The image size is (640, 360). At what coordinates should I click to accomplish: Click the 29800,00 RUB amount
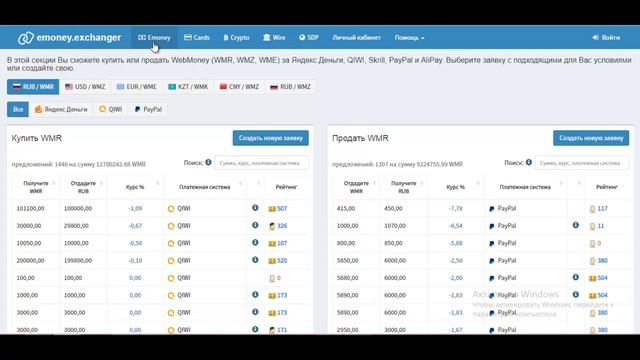[76, 226]
